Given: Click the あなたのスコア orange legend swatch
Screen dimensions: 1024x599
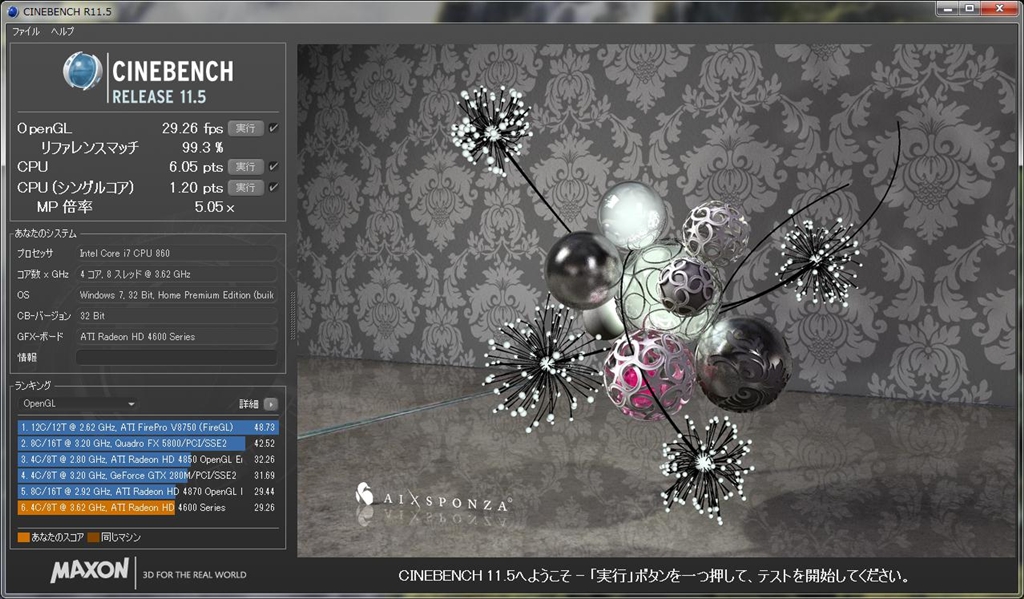Looking at the screenshot, I should pyautogui.click(x=24, y=538).
